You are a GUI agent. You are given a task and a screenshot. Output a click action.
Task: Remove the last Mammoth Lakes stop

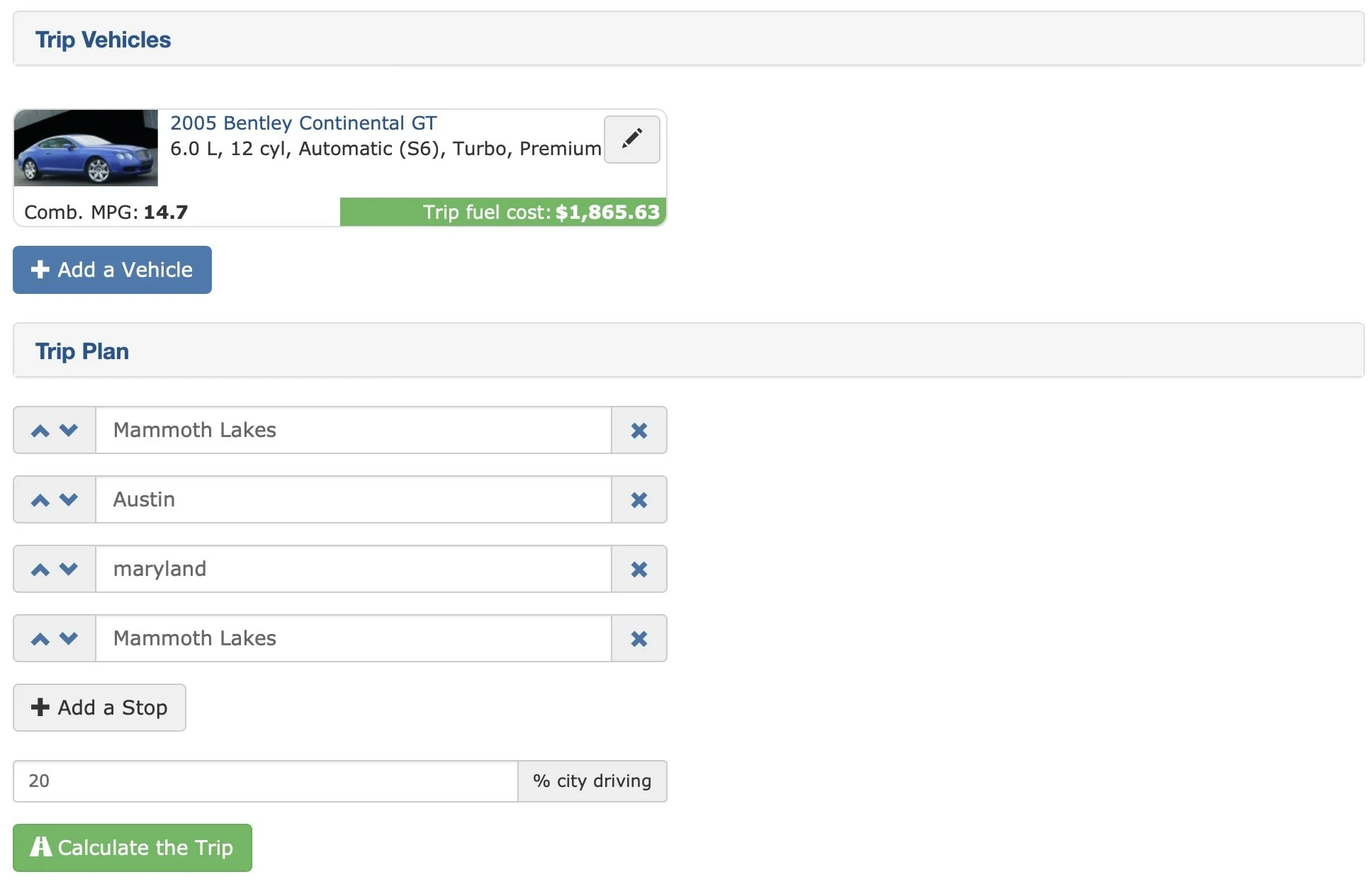tap(639, 638)
